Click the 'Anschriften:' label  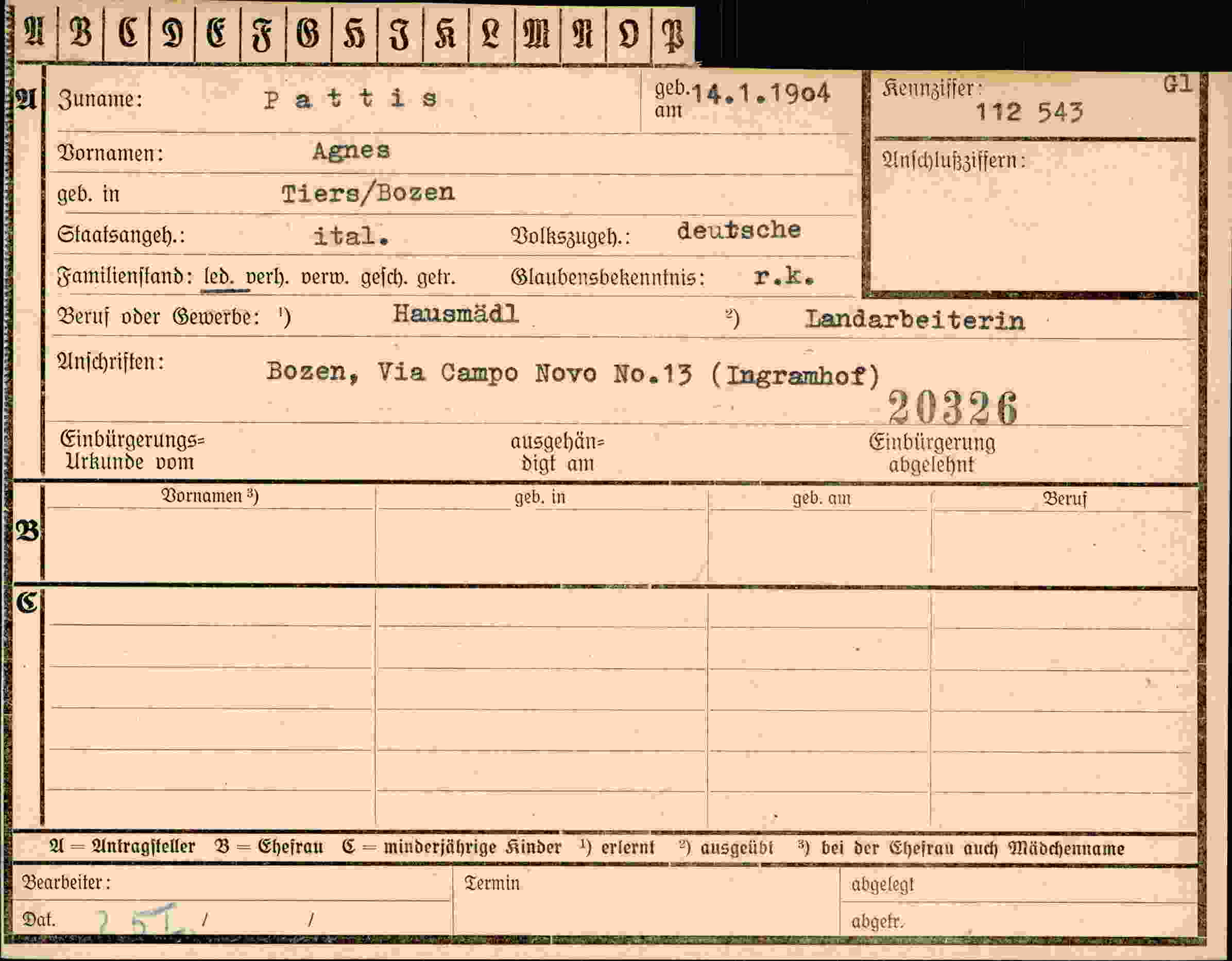pos(111,362)
